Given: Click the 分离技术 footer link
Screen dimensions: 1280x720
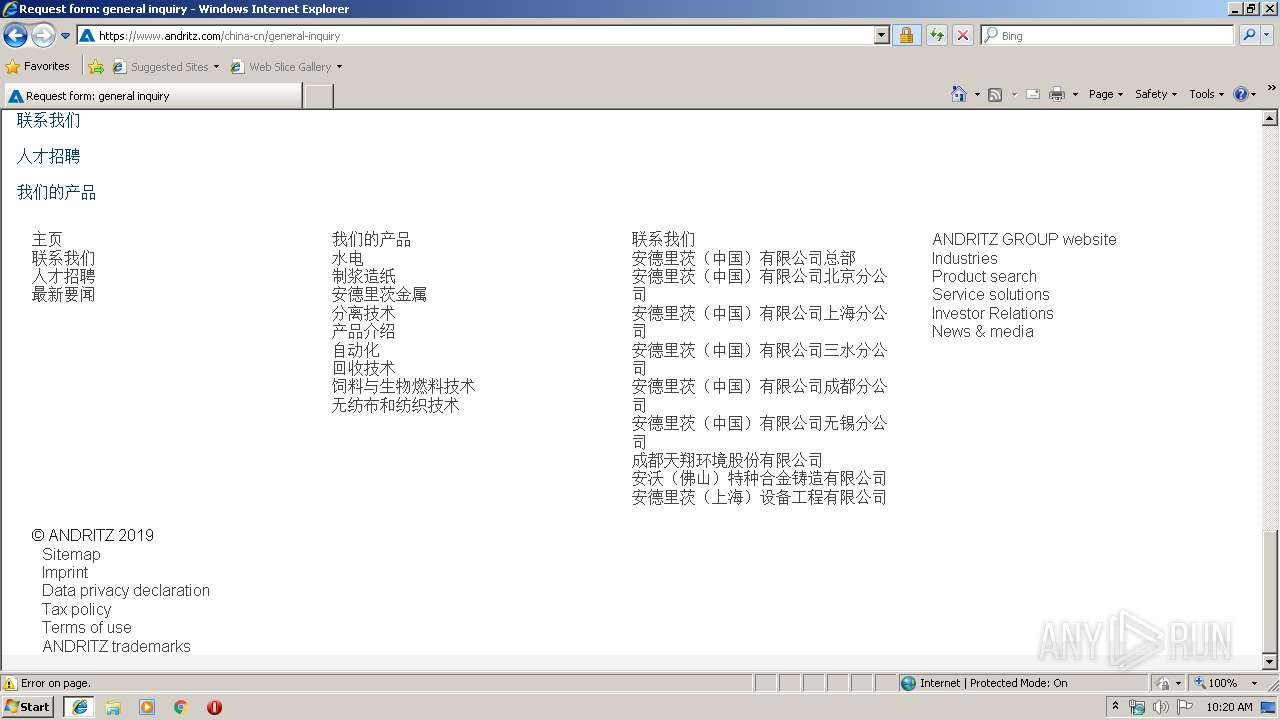Looking at the screenshot, I should pos(363,313).
